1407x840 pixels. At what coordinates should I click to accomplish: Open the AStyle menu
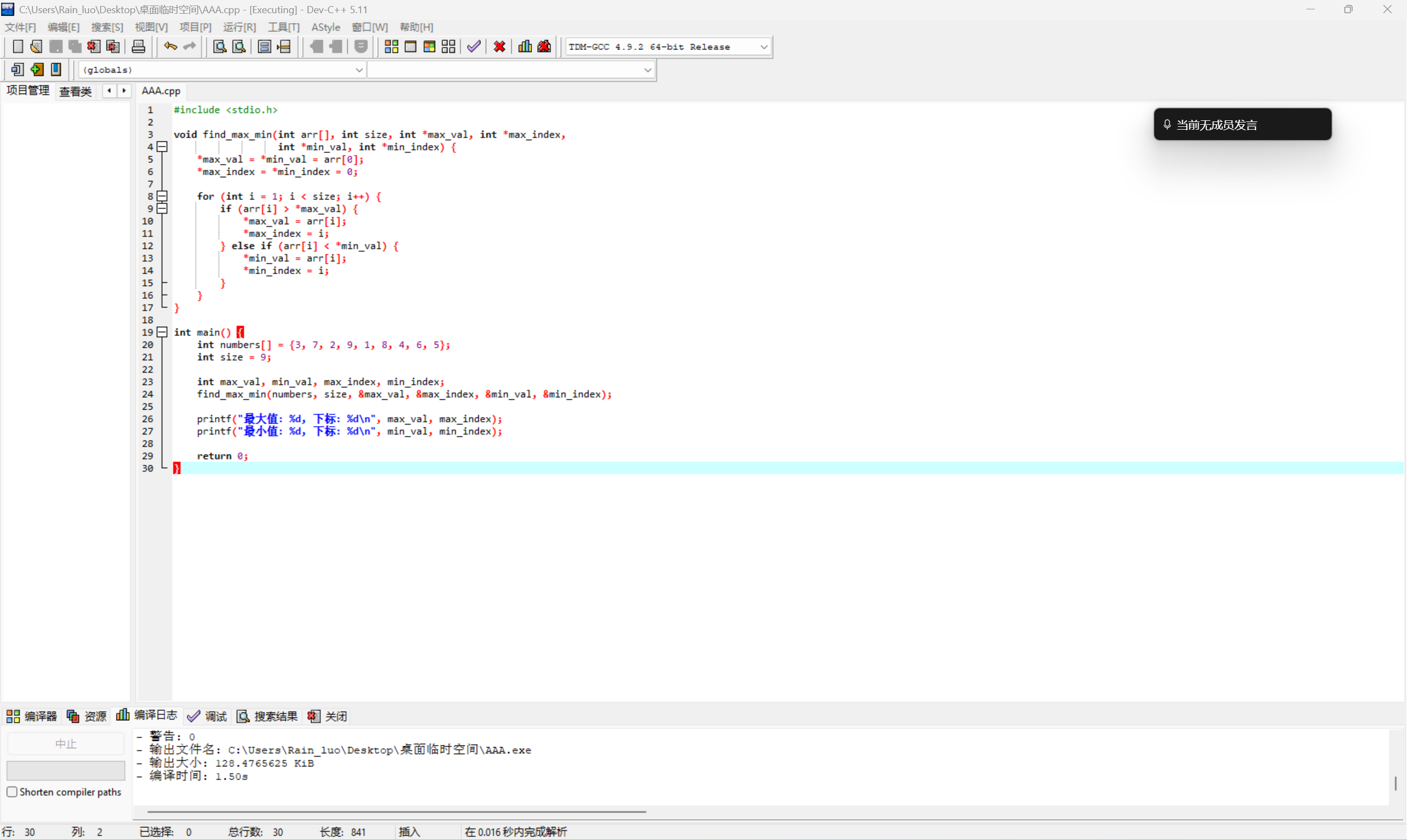tap(325, 27)
